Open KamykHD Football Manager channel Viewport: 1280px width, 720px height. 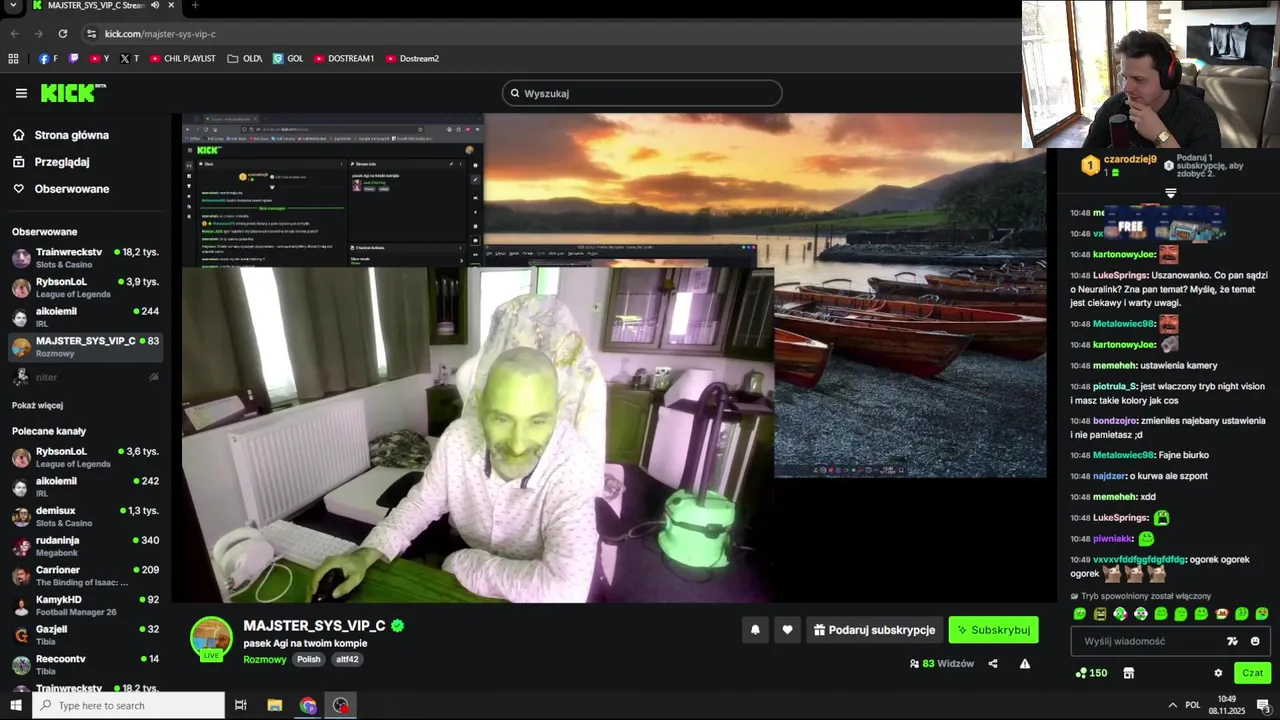(x=86, y=605)
